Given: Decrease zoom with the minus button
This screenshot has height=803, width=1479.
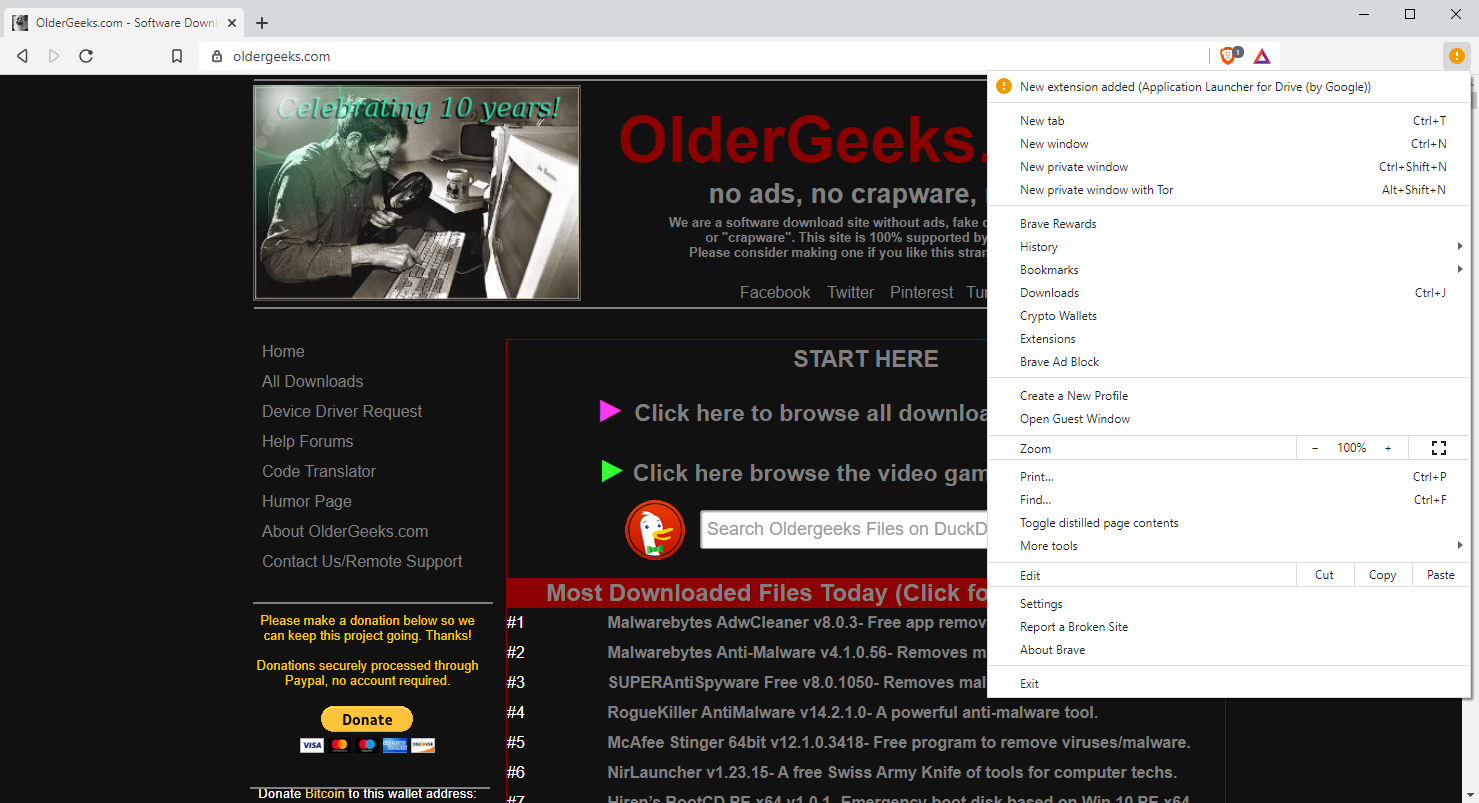Looking at the screenshot, I should [1315, 448].
